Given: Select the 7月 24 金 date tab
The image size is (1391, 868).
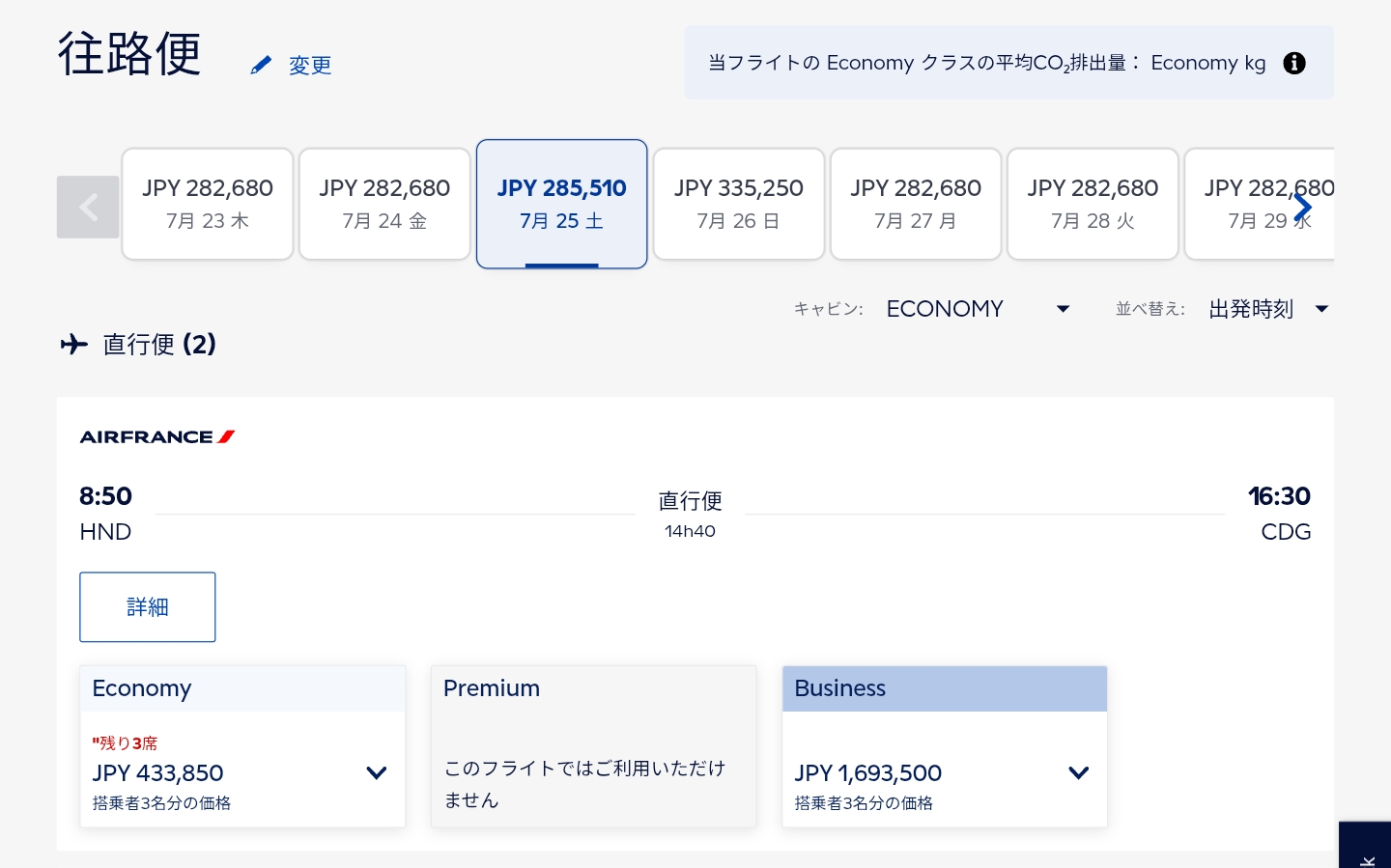Looking at the screenshot, I should pyautogui.click(x=384, y=204).
